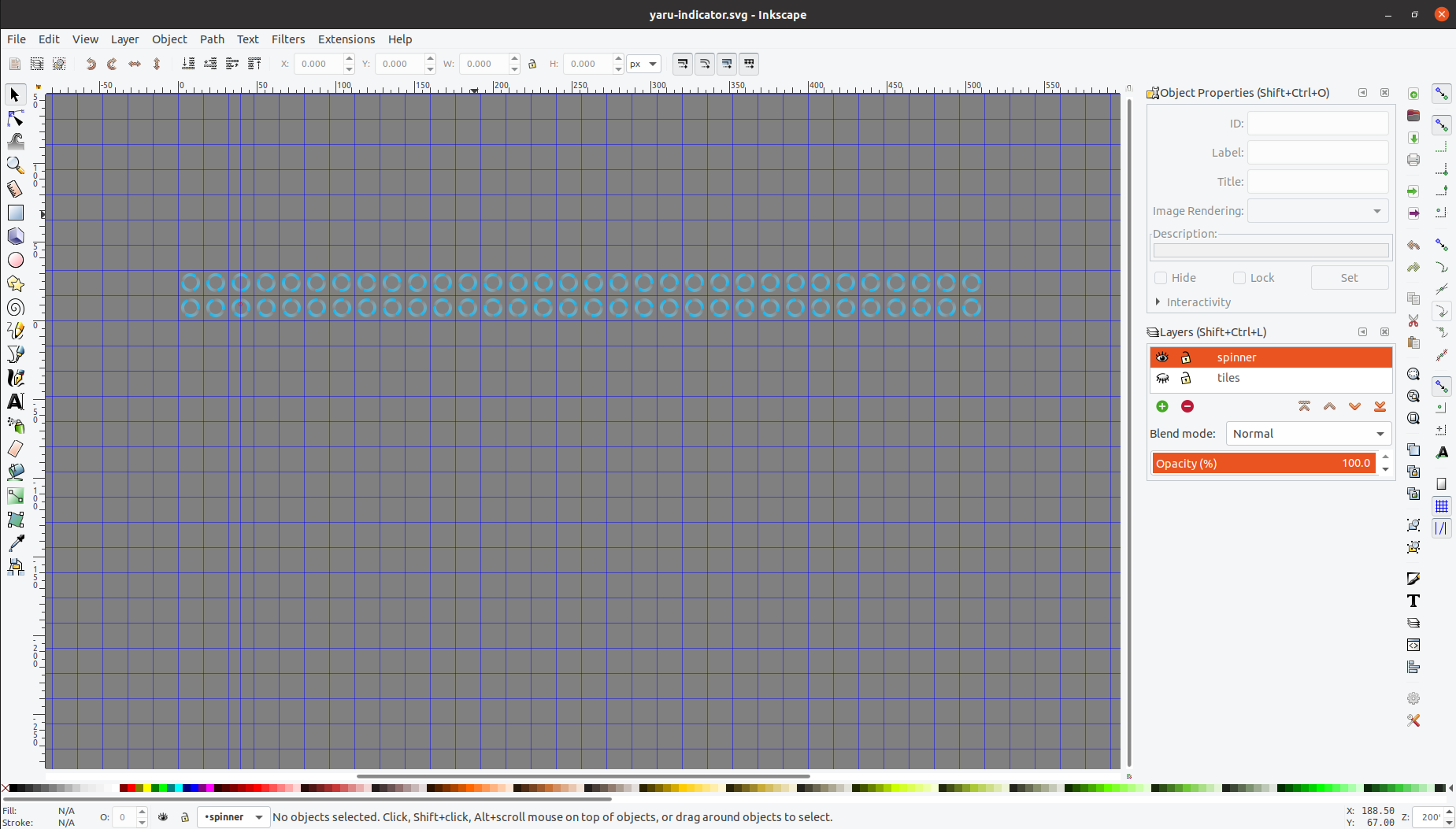This screenshot has height=829, width=1456.
Task: Select the Bezier pen tool
Action: tap(15, 354)
